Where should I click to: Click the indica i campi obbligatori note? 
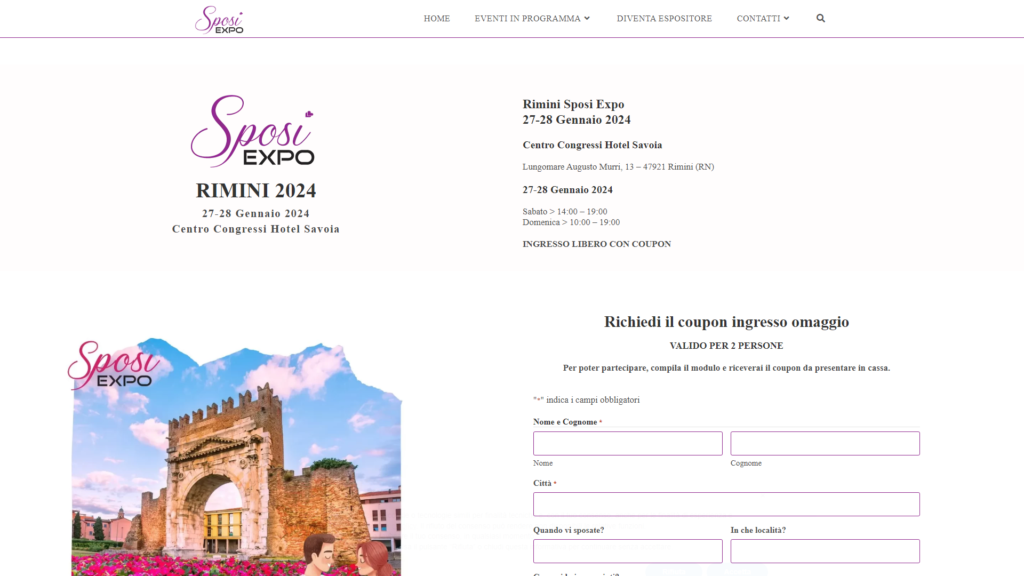tap(586, 400)
